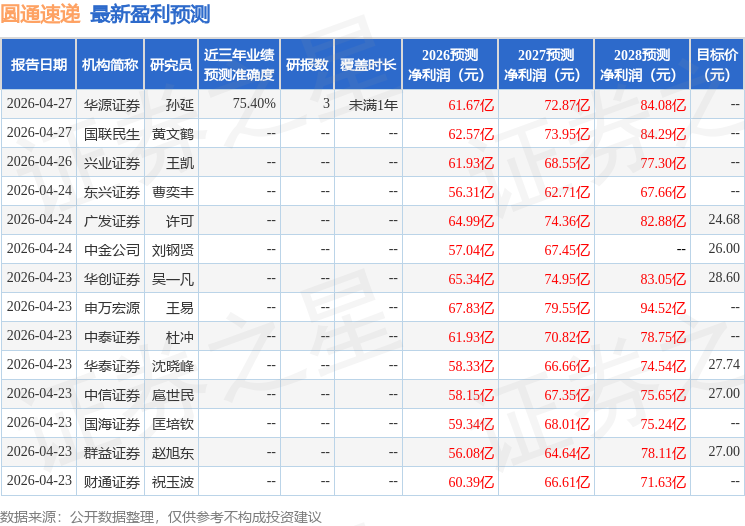The height and width of the screenshot is (526, 745).
Task: Click the 94.52亿 2028 forecast value
Action: (x=663, y=308)
